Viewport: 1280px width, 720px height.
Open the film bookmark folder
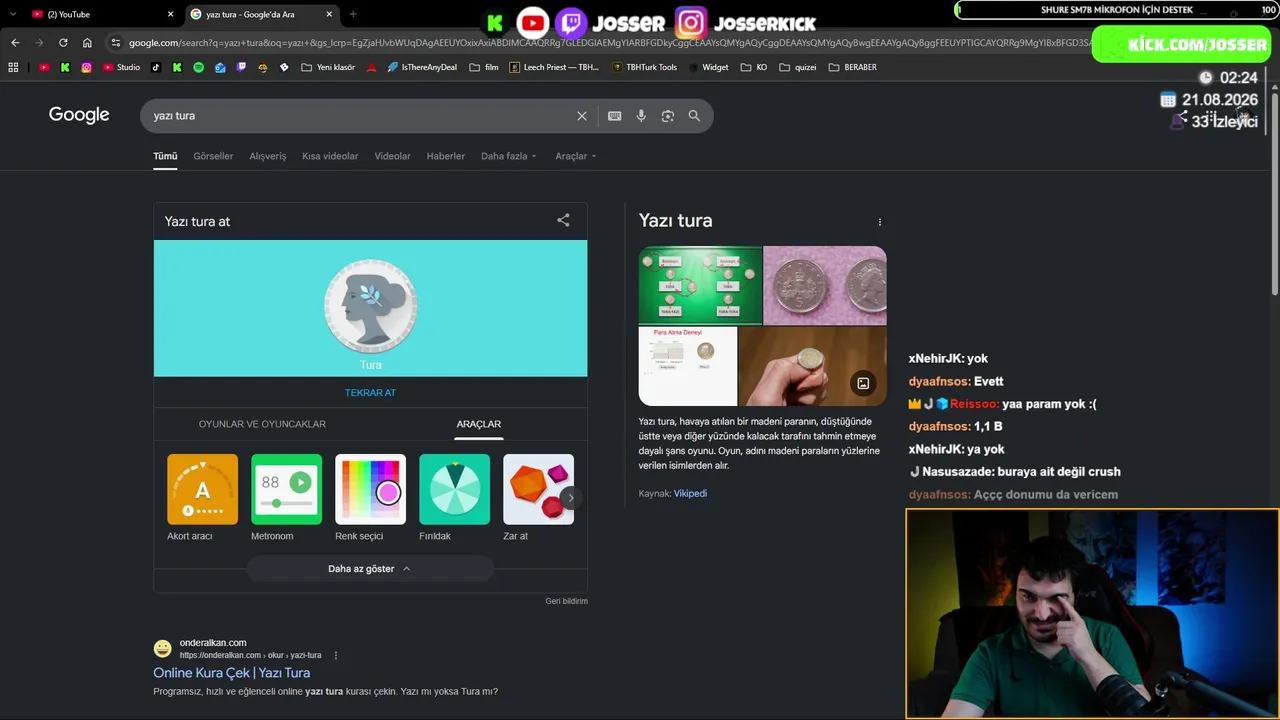(484, 68)
